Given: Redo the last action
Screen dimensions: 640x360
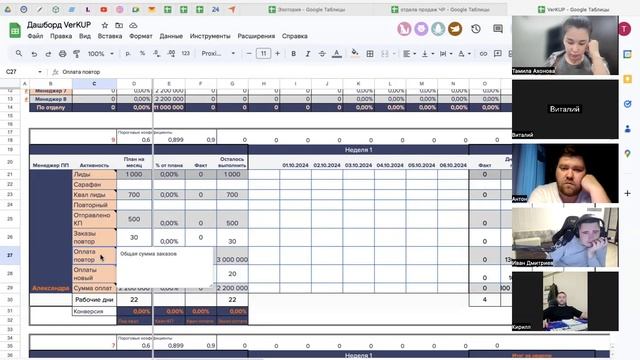Looking at the screenshot, I should tap(48, 53).
